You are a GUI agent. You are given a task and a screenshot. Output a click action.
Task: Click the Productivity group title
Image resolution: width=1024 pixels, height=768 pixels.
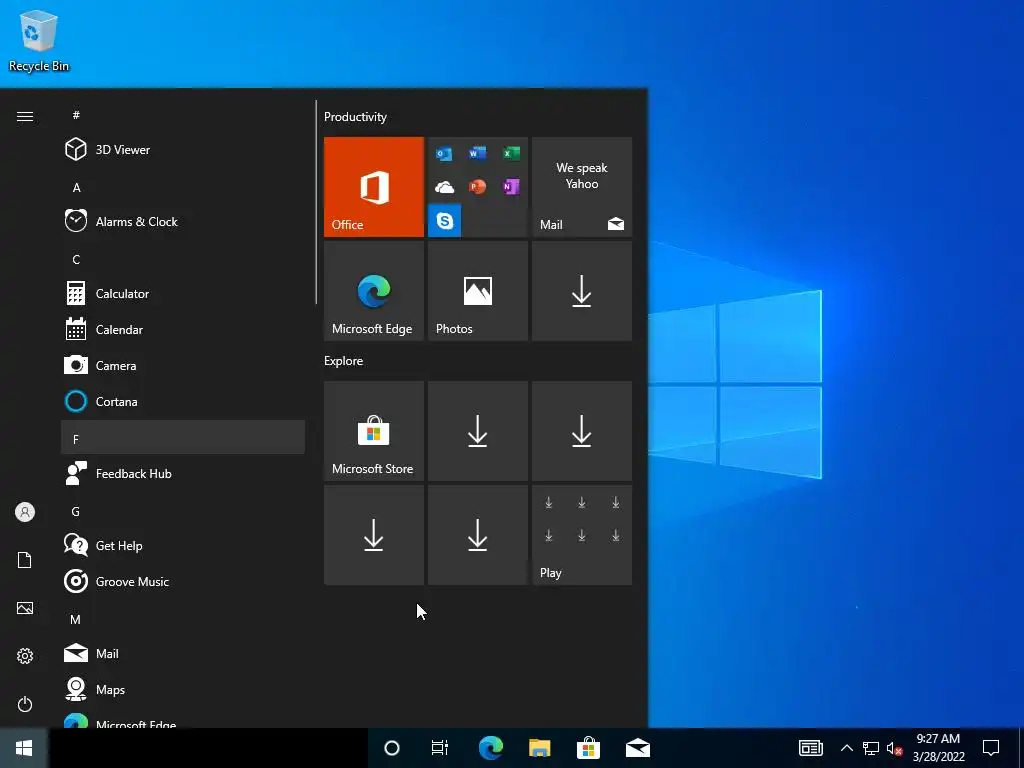pos(355,117)
